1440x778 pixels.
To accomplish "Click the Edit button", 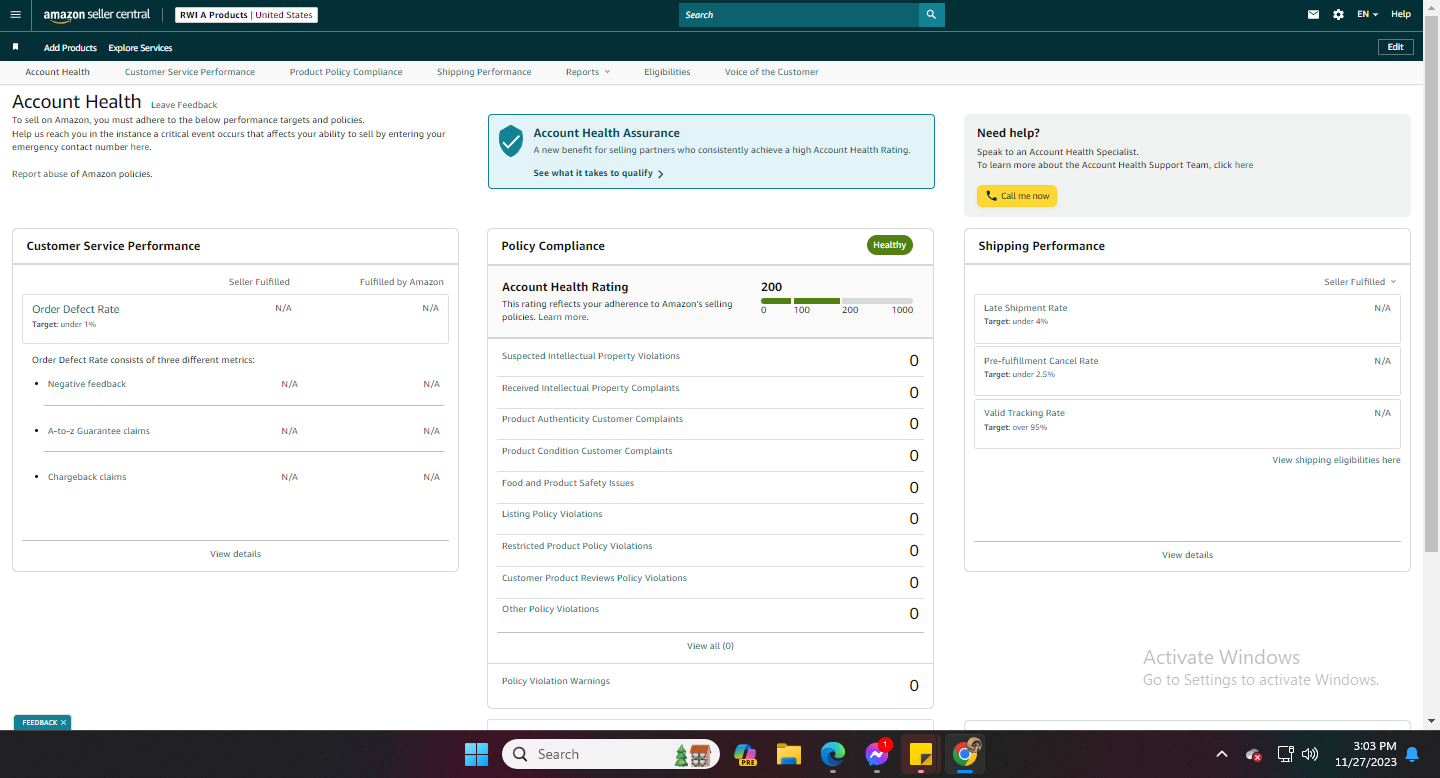I will (1395, 47).
